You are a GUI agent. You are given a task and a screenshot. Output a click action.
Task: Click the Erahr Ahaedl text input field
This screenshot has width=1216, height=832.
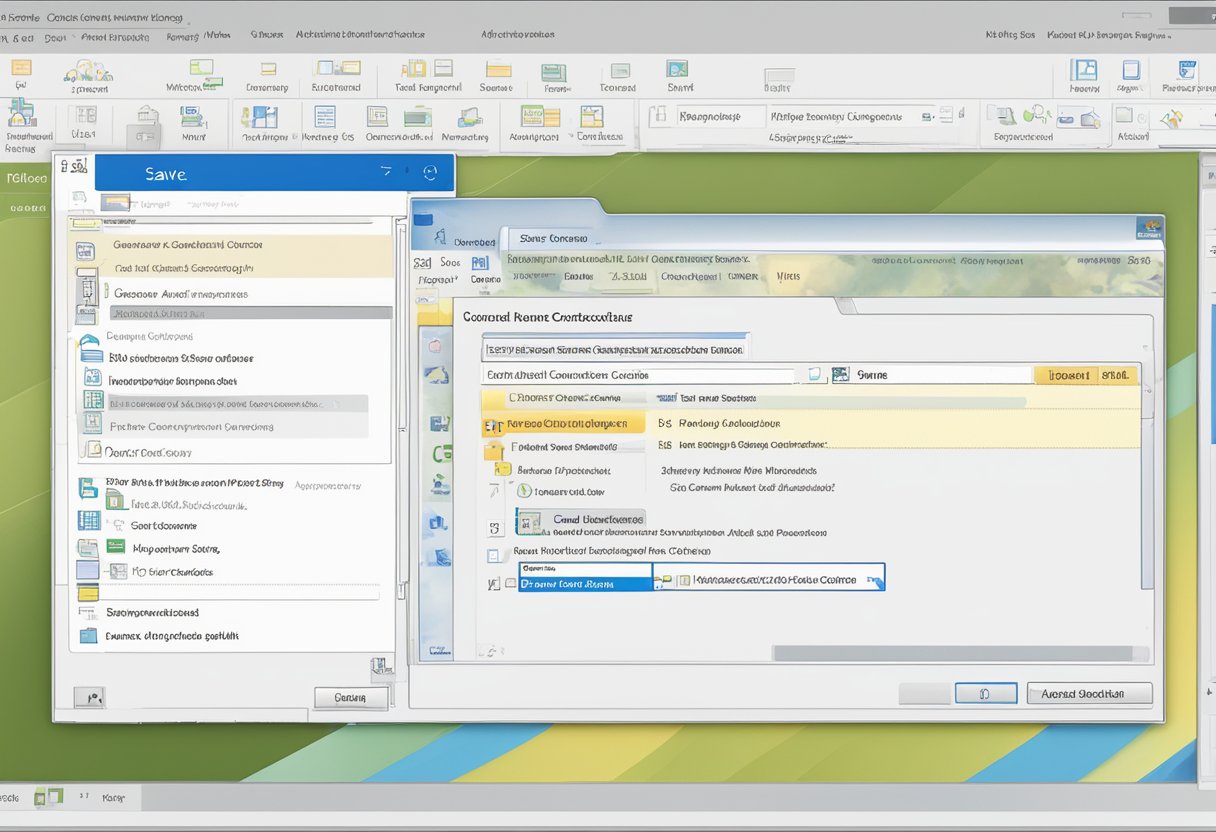click(x=640, y=375)
